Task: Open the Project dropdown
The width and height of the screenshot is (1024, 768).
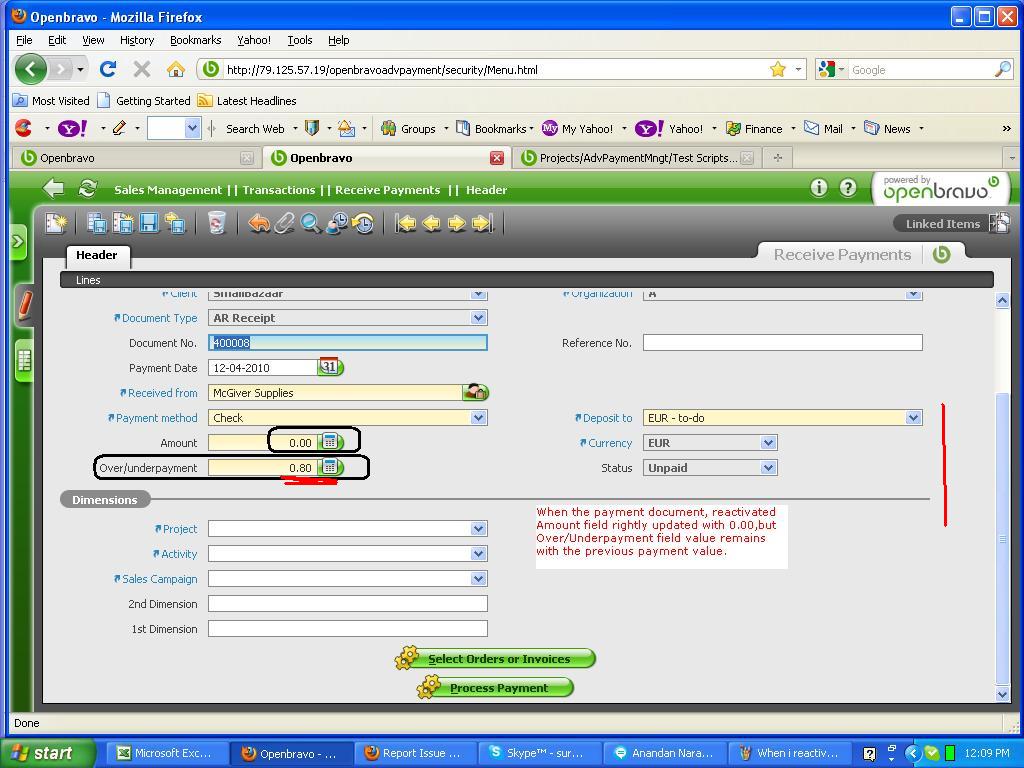Action: [479, 528]
